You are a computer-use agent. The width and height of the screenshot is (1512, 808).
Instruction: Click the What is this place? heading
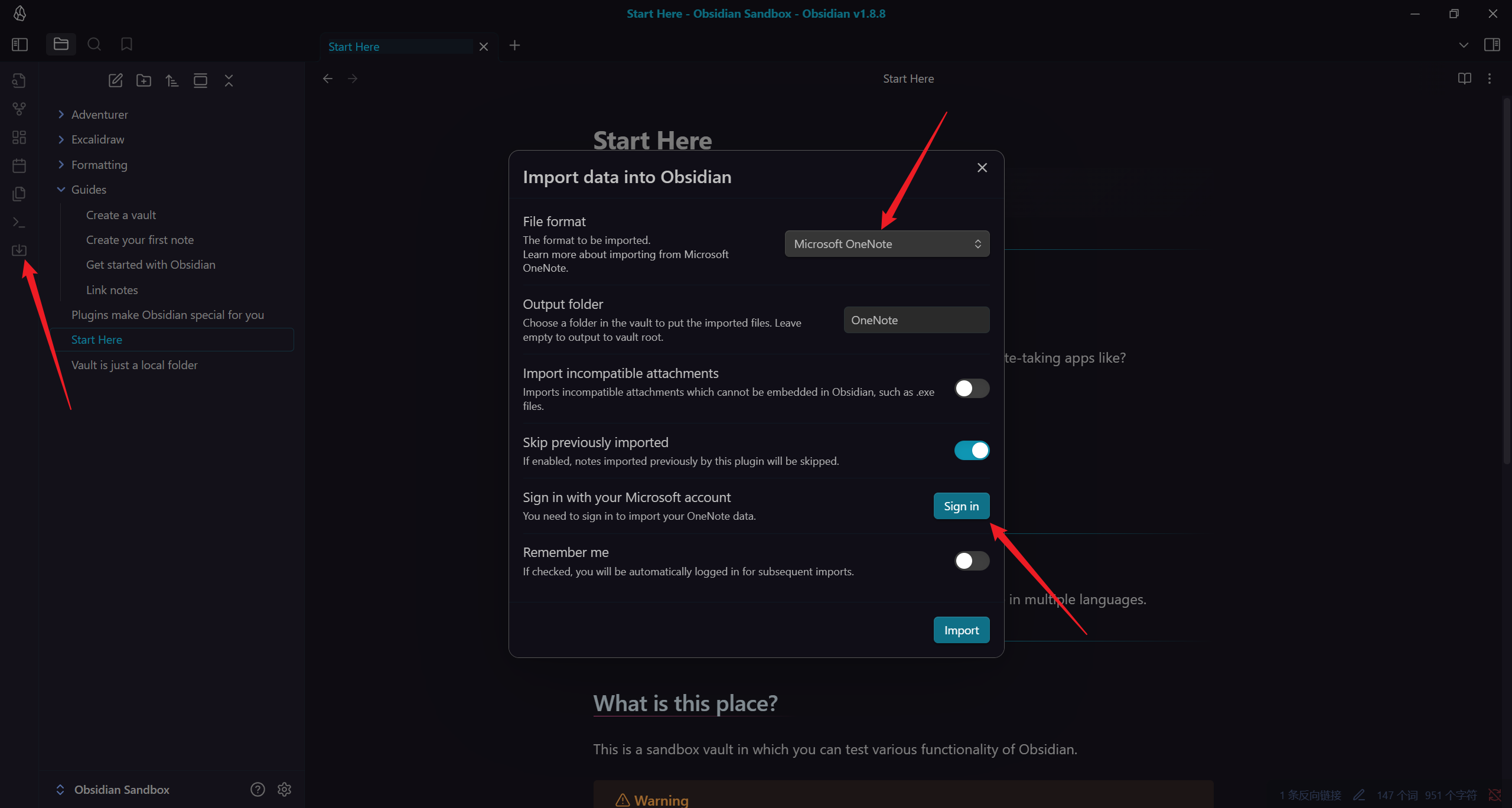click(x=685, y=703)
